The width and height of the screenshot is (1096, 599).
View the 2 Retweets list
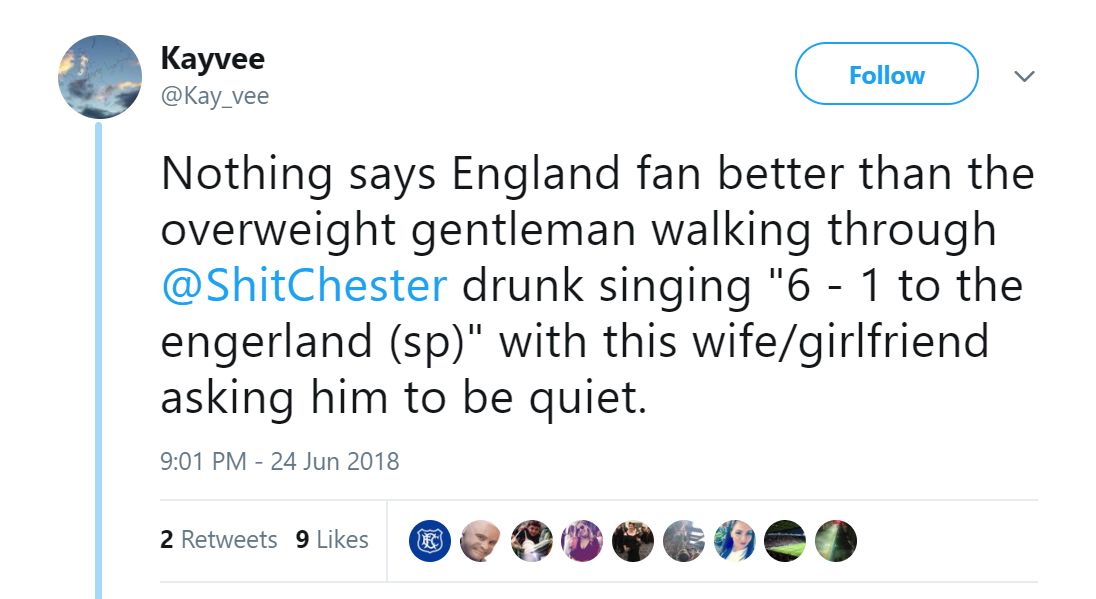(221, 539)
